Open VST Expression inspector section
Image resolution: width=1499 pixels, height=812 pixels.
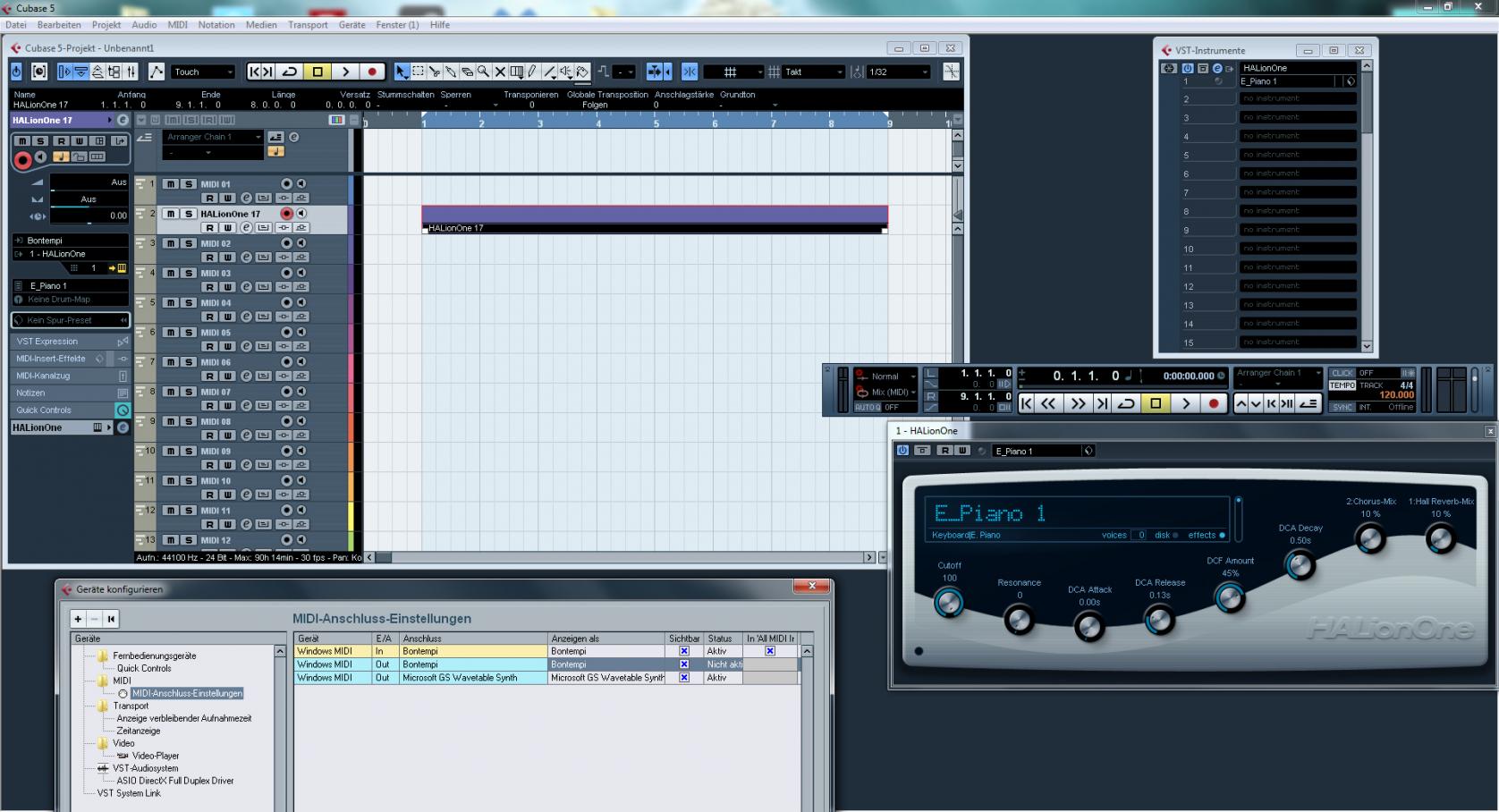pos(71,342)
